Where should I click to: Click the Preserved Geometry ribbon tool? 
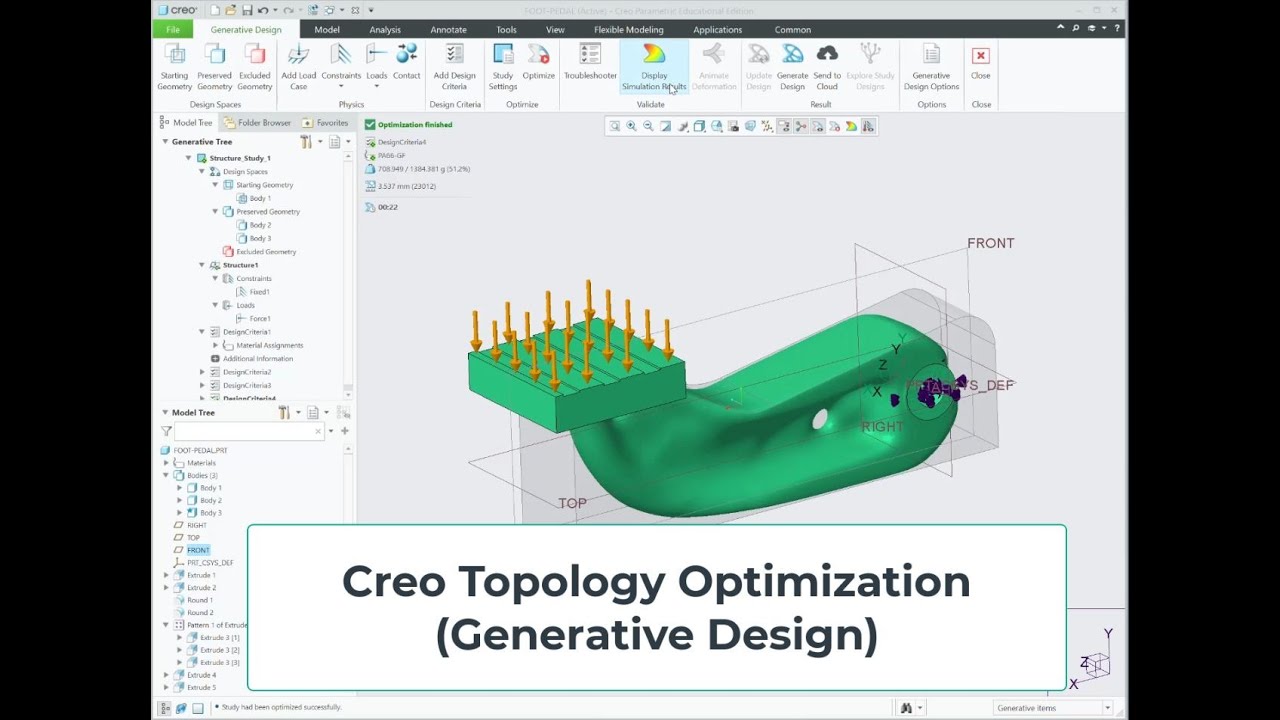click(214, 67)
